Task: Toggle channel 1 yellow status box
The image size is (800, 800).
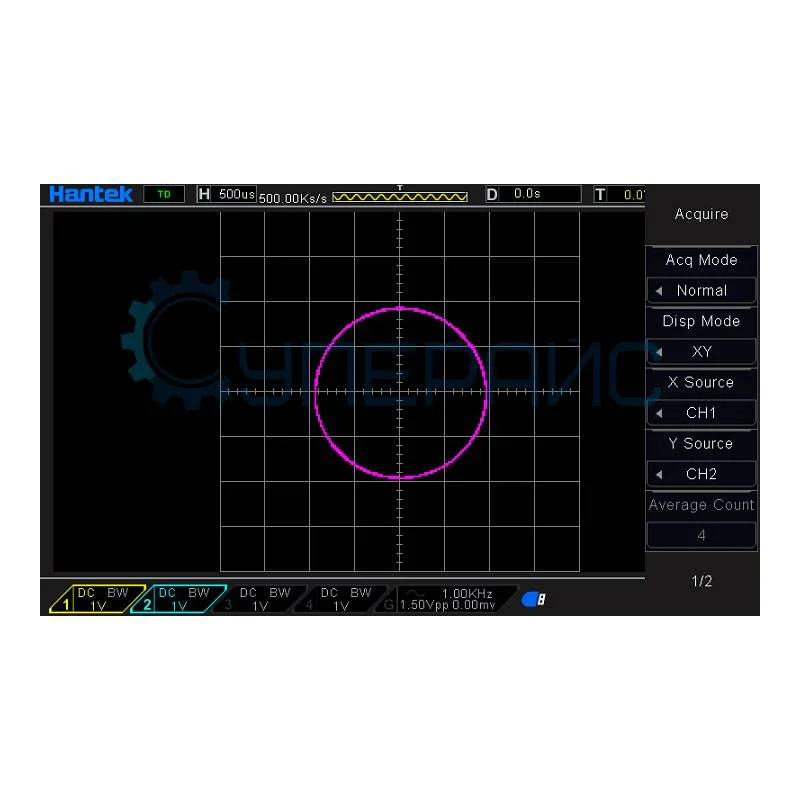Action: click(x=97, y=599)
